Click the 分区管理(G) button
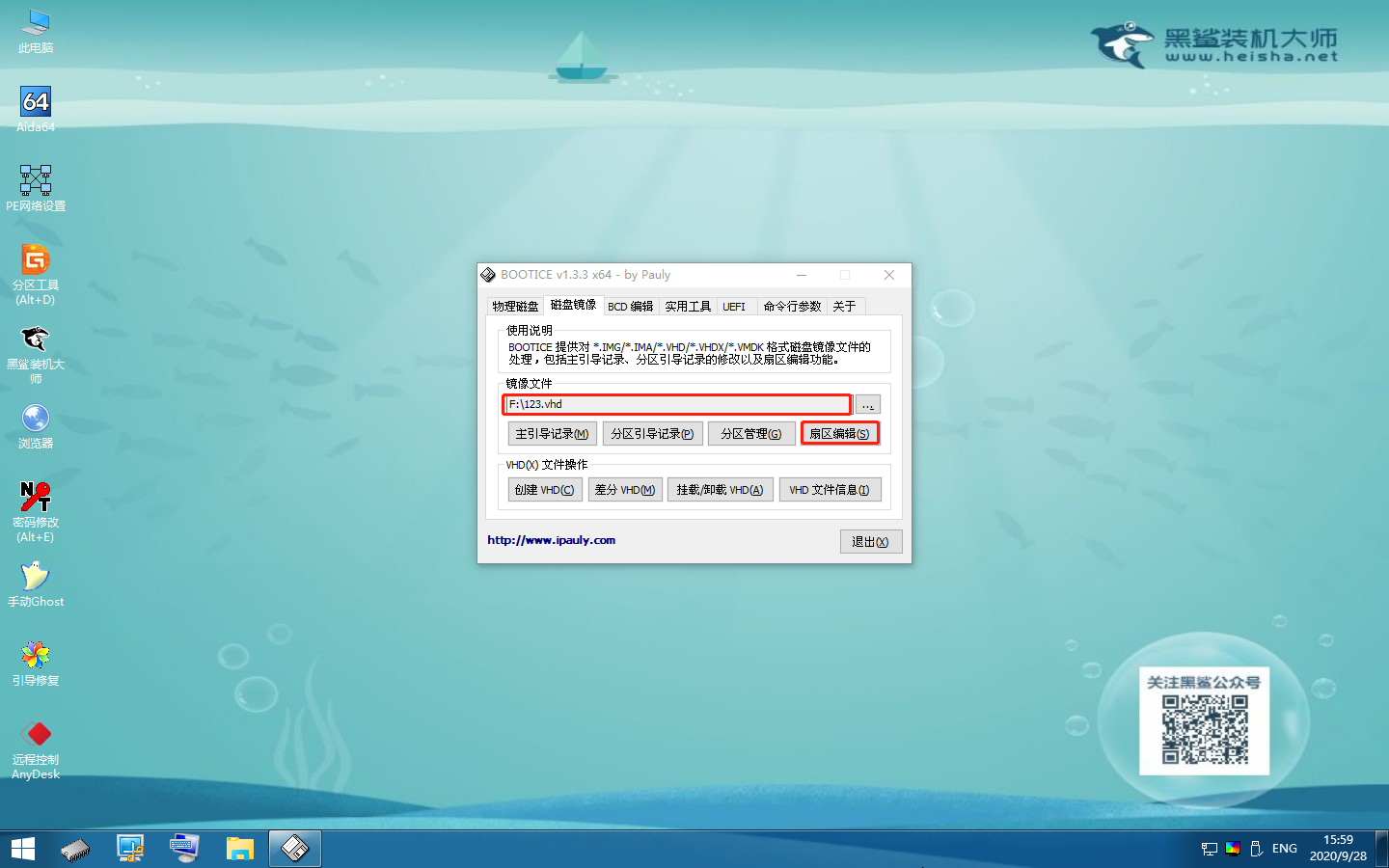 (x=751, y=433)
